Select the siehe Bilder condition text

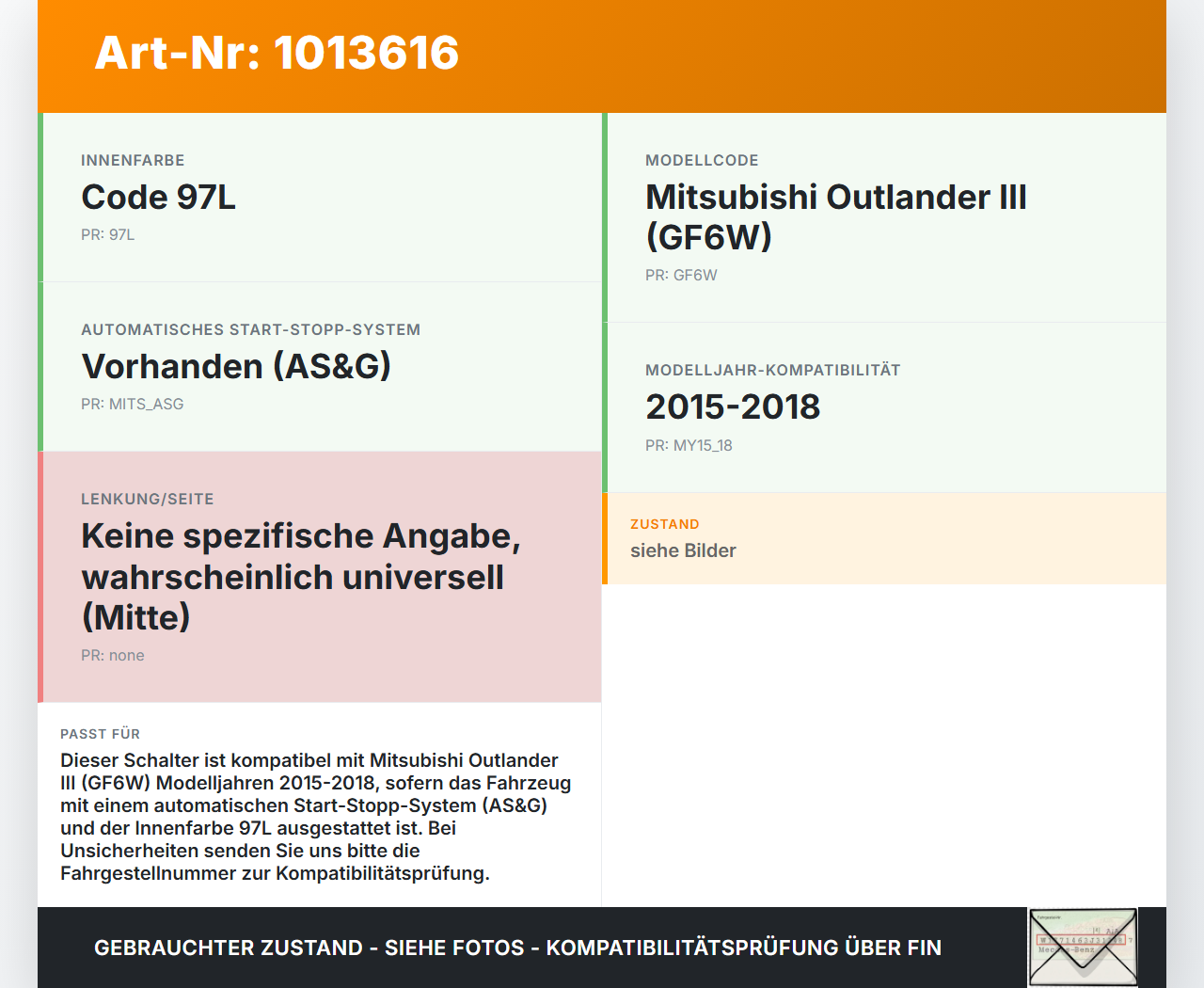pos(683,550)
